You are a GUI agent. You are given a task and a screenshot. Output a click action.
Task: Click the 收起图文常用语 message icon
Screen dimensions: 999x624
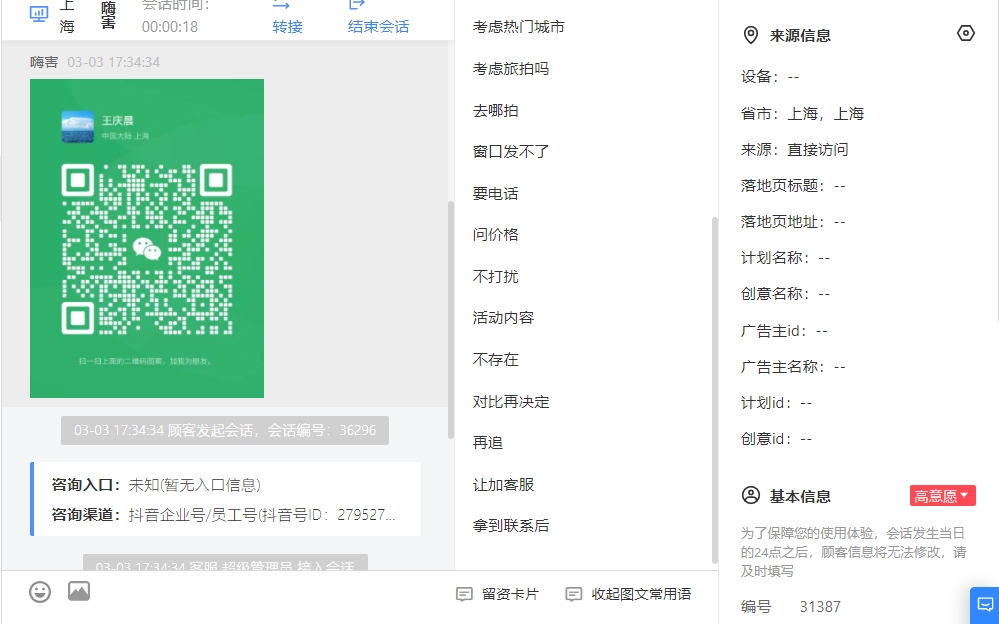point(574,595)
